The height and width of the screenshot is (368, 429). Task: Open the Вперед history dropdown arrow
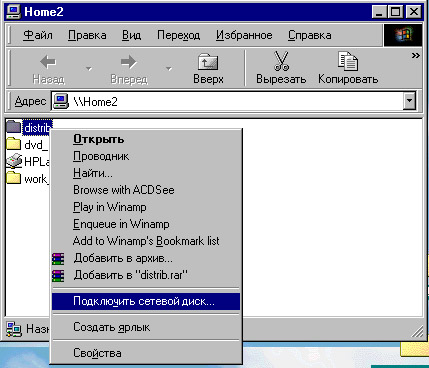click(x=169, y=69)
